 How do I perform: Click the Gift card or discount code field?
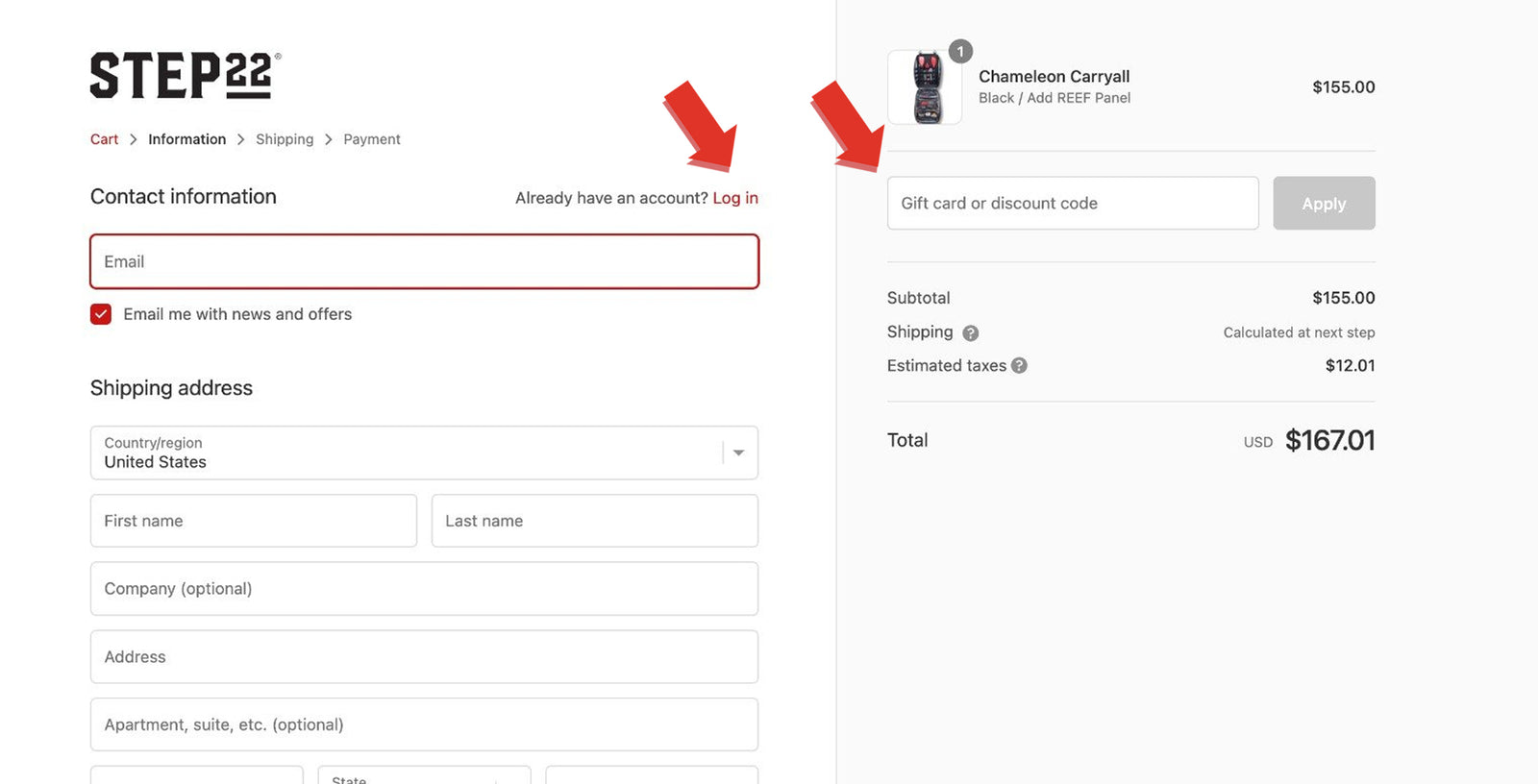pos(1072,203)
